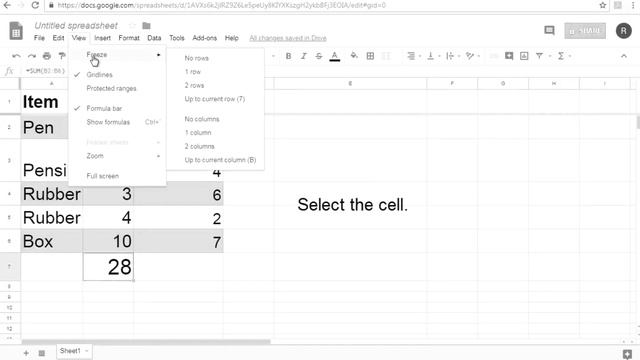This screenshot has width=640, height=360.
Task: Toggle the Formula bar option
Action: pos(118,108)
